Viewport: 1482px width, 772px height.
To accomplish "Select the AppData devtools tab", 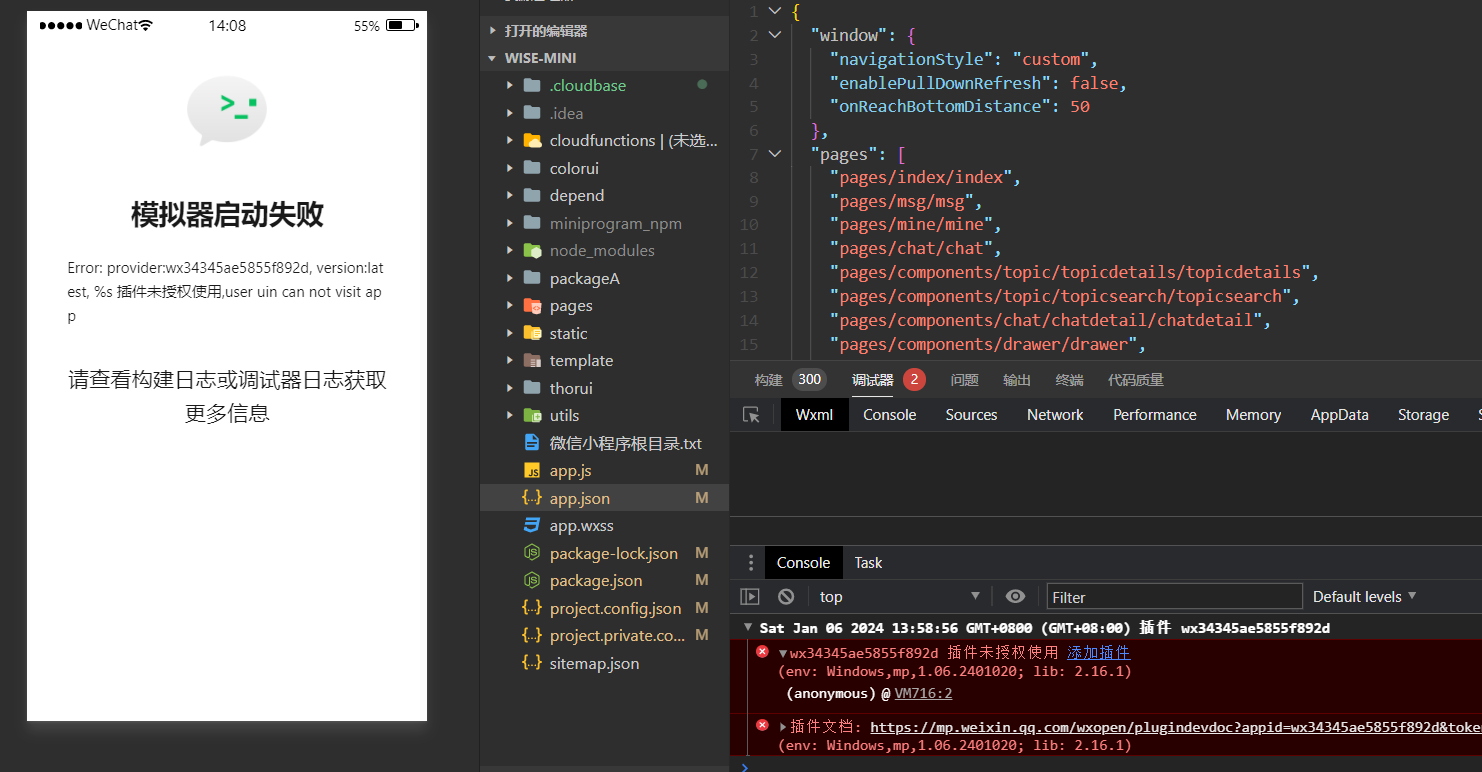I will coord(1339,415).
